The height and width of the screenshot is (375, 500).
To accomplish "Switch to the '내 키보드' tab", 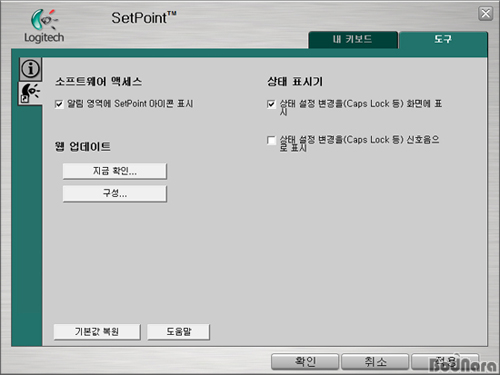I will (353, 40).
